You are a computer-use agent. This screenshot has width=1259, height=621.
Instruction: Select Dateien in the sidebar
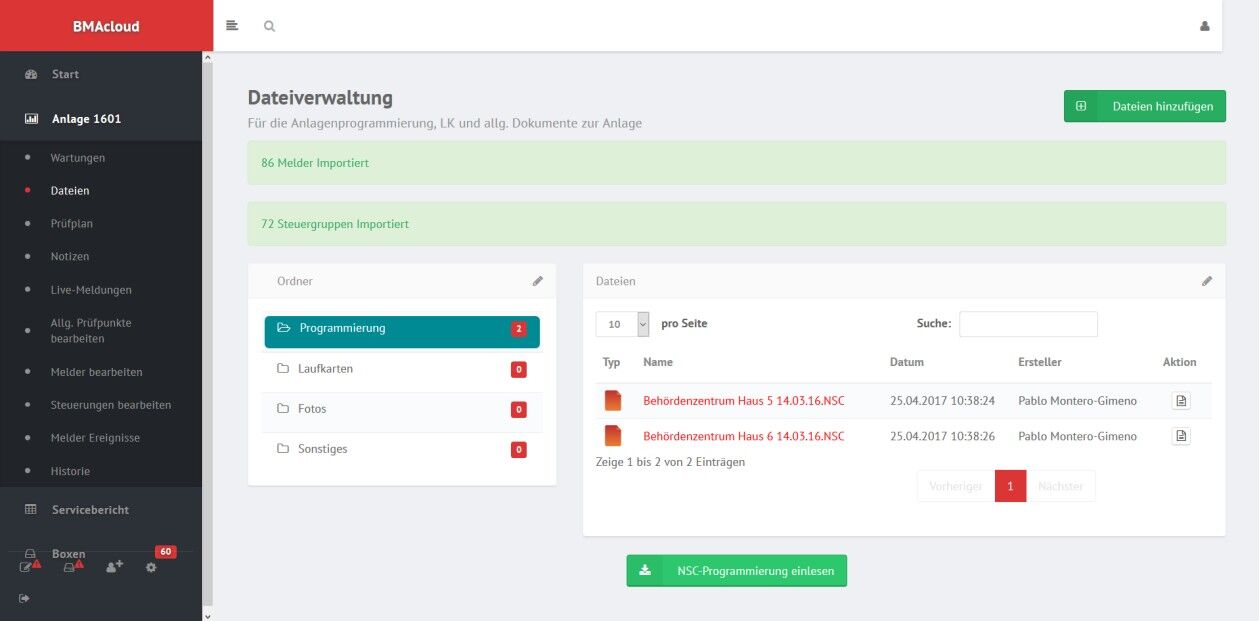[x=70, y=190]
